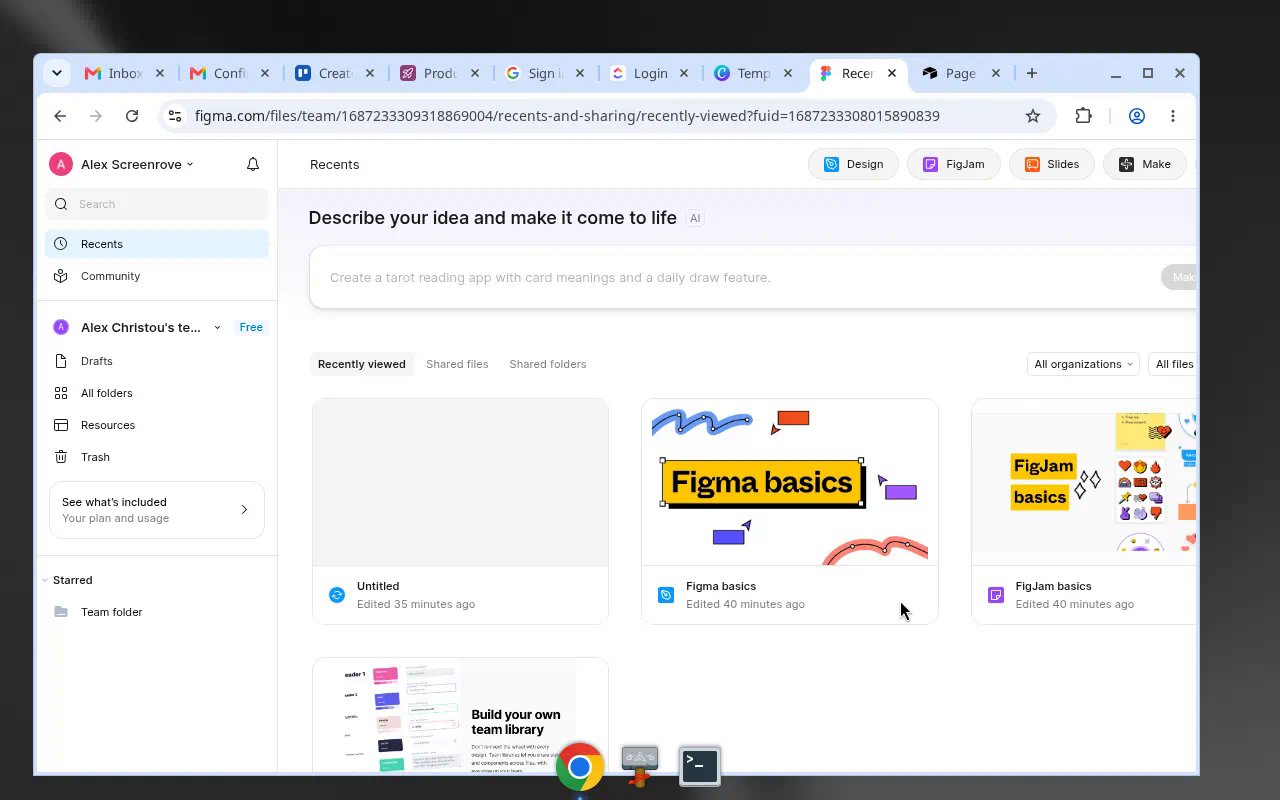Open Recents in the sidebar
1280x800 pixels.
pos(157,244)
